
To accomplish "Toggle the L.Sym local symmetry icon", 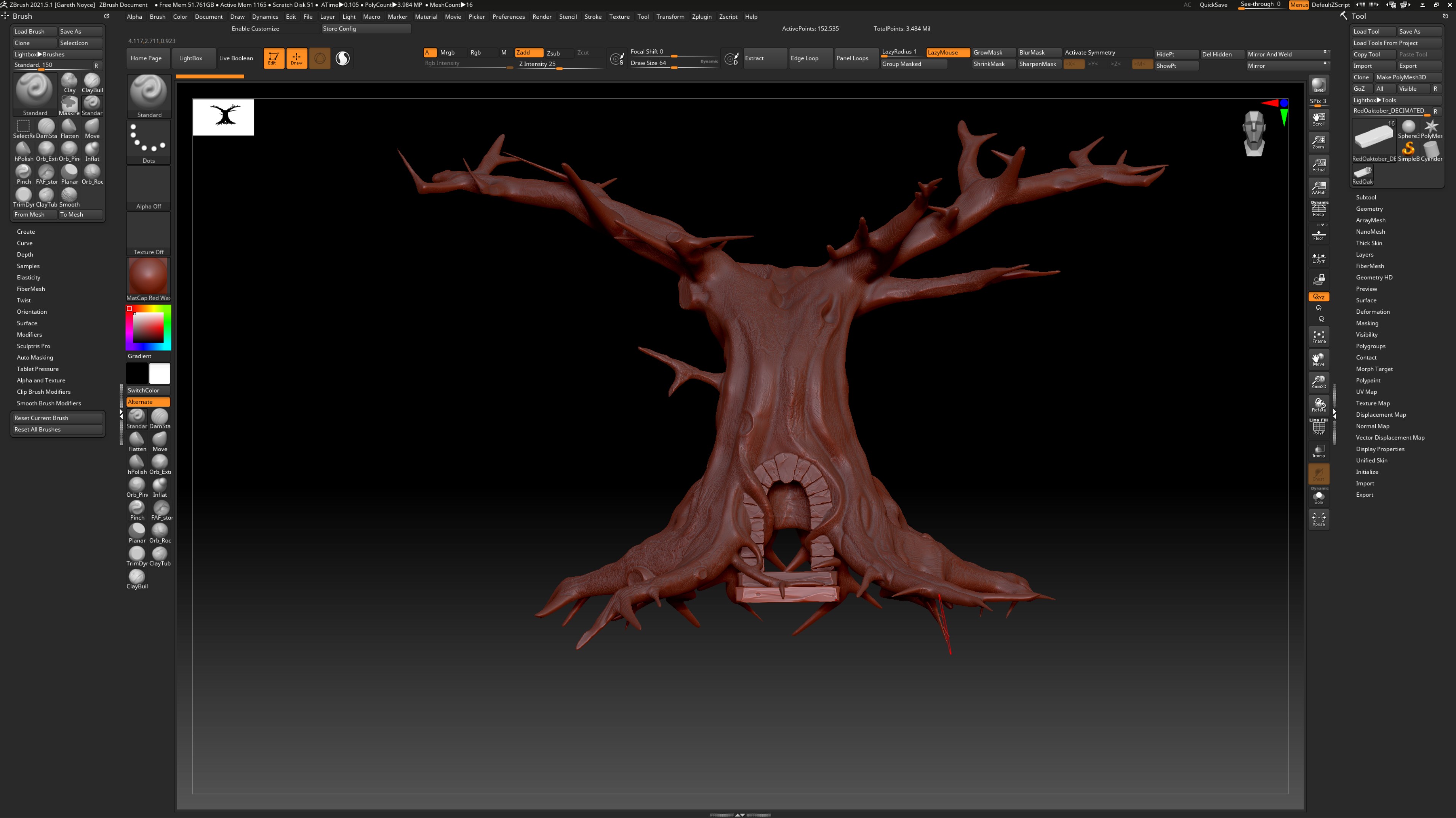I will point(1318,258).
